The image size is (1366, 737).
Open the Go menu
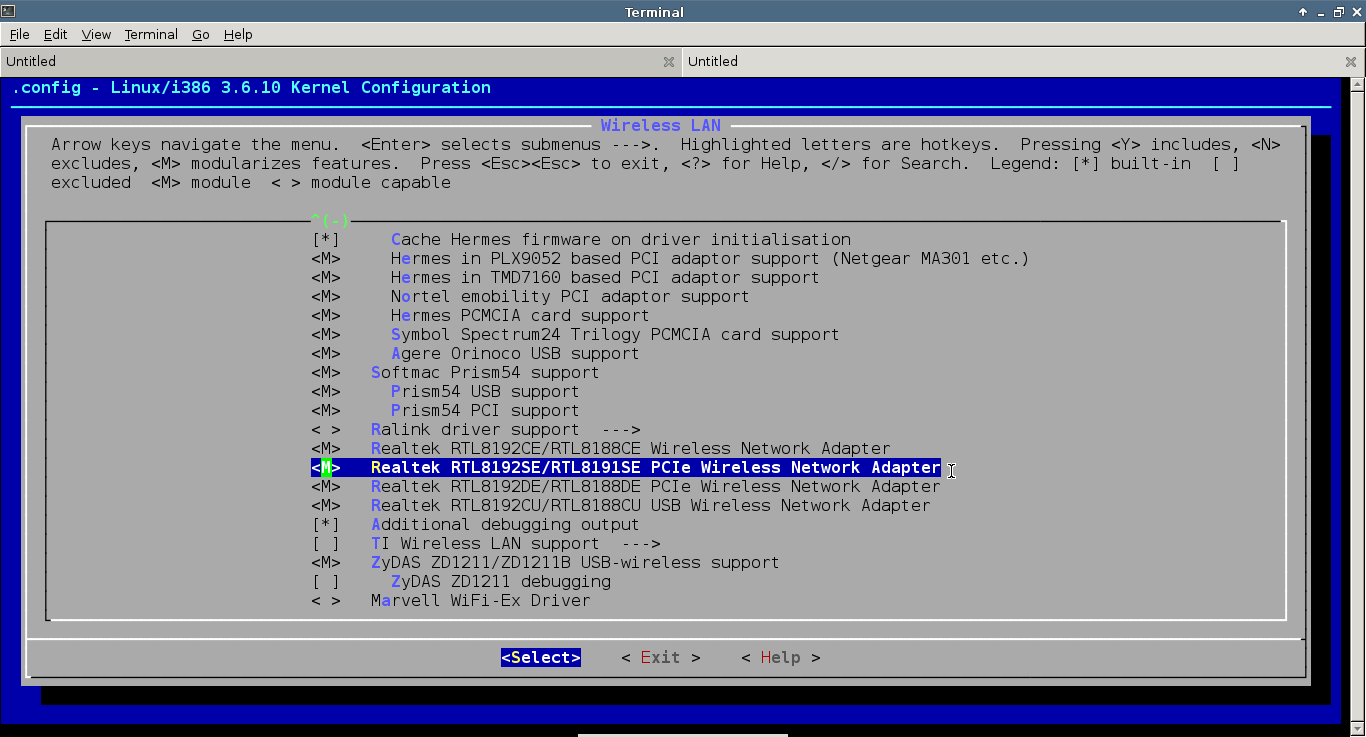click(x=201, y=34)
